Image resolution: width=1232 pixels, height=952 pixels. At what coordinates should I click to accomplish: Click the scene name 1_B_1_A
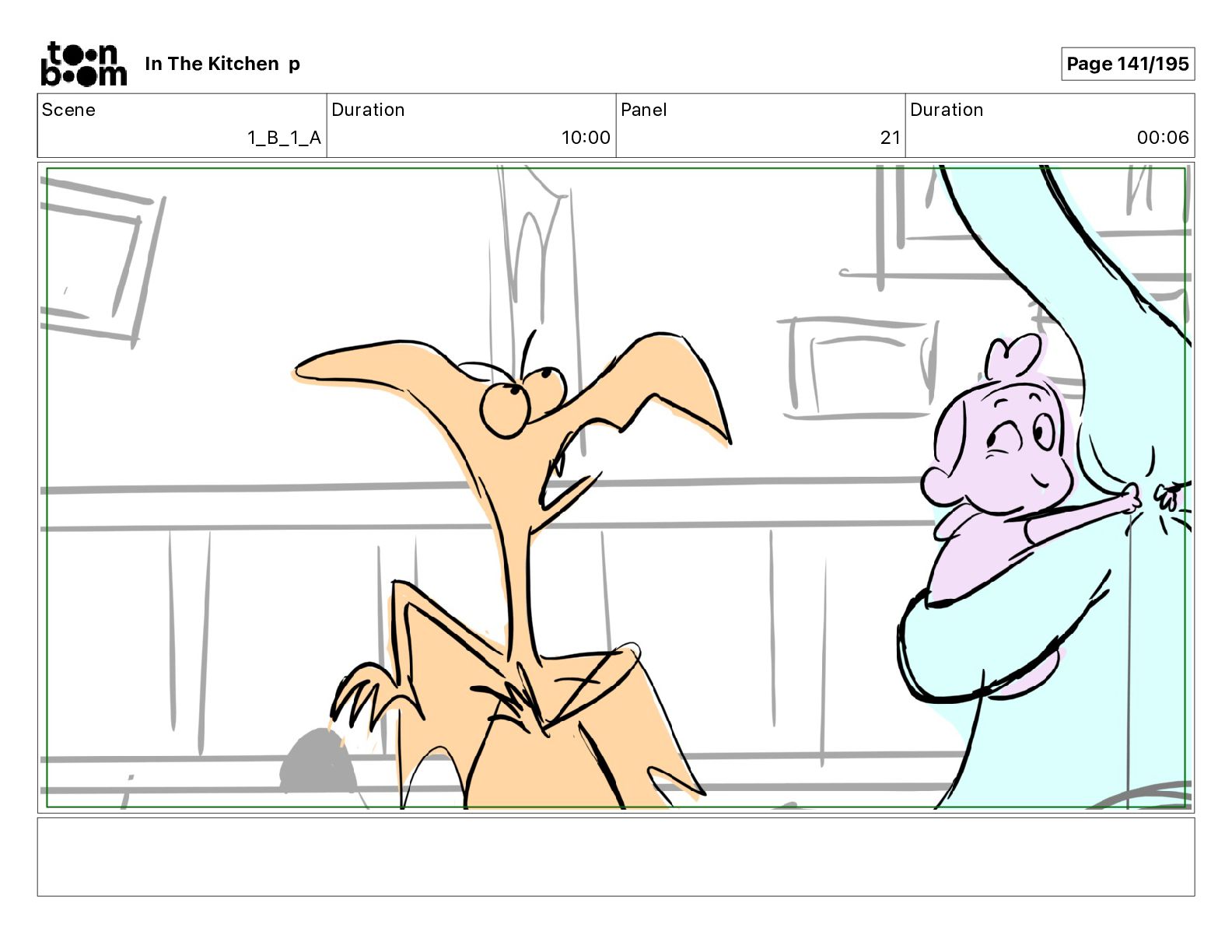tap(284, 138)
